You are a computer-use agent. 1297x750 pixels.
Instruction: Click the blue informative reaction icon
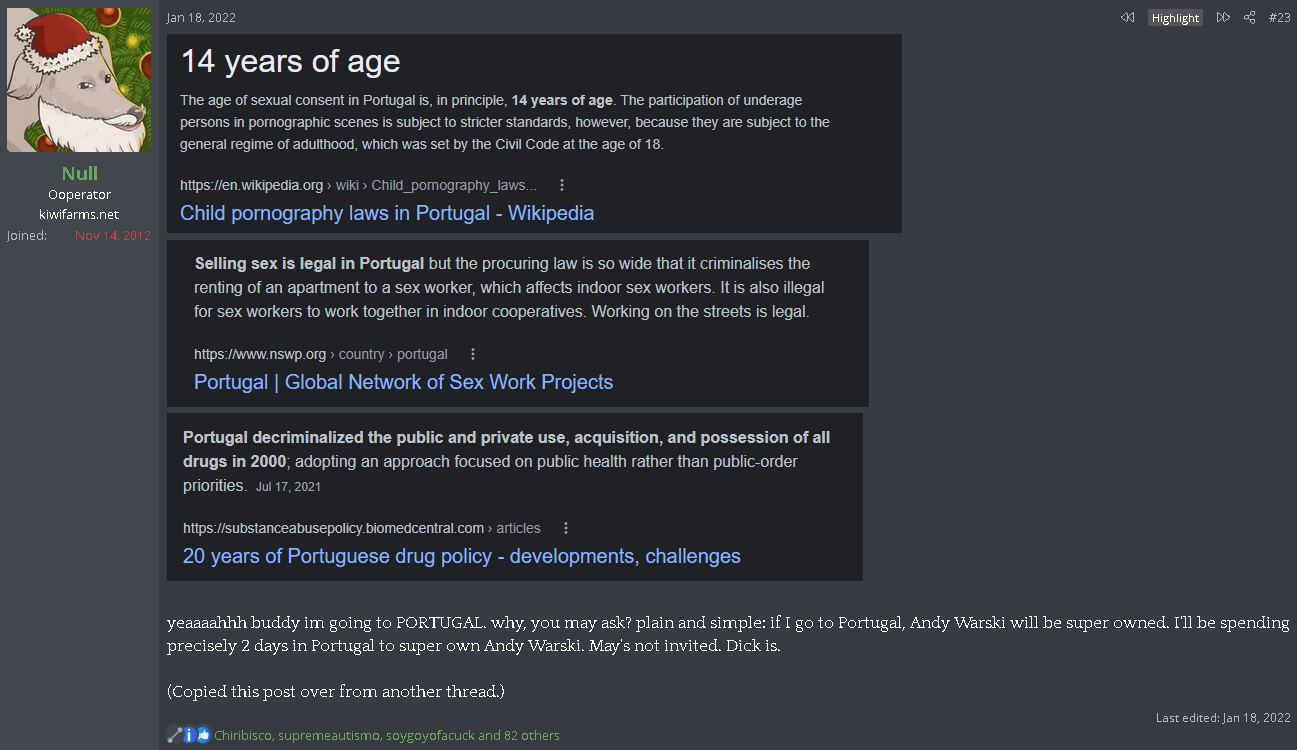tap(189, 735)
